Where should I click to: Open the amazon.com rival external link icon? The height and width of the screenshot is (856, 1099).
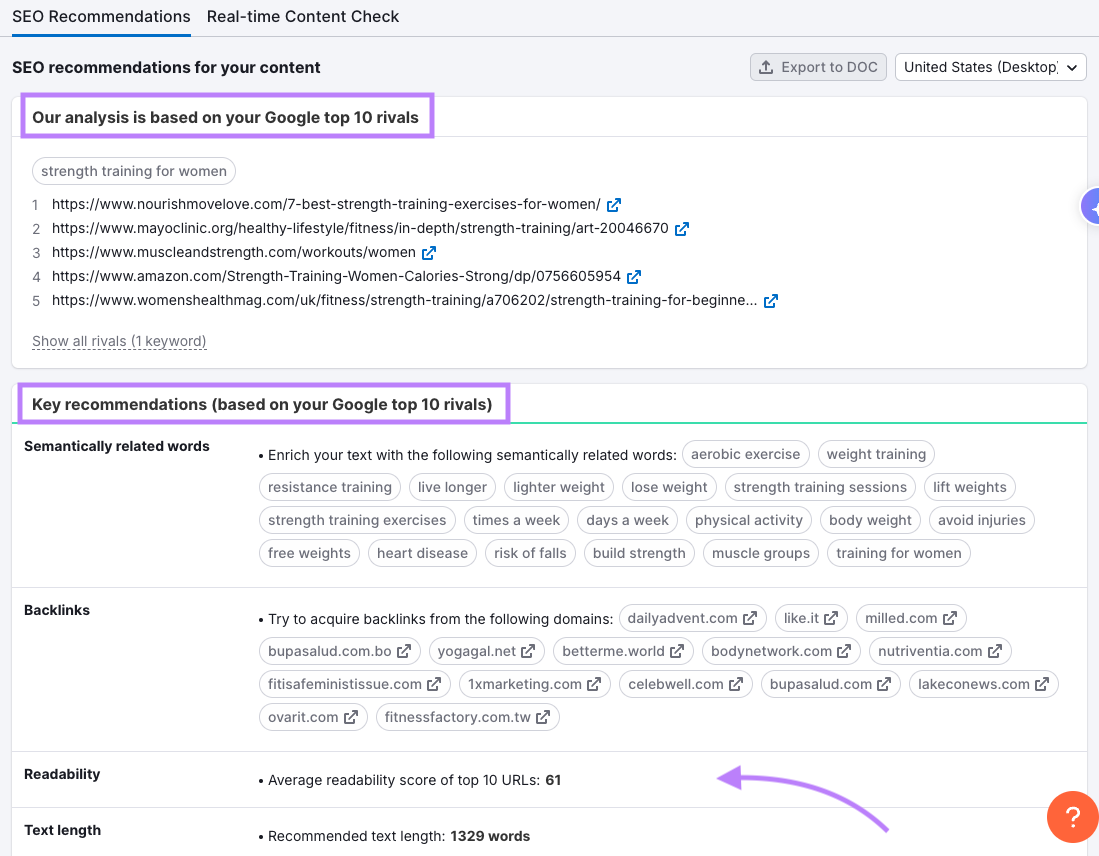coord(633,276)
